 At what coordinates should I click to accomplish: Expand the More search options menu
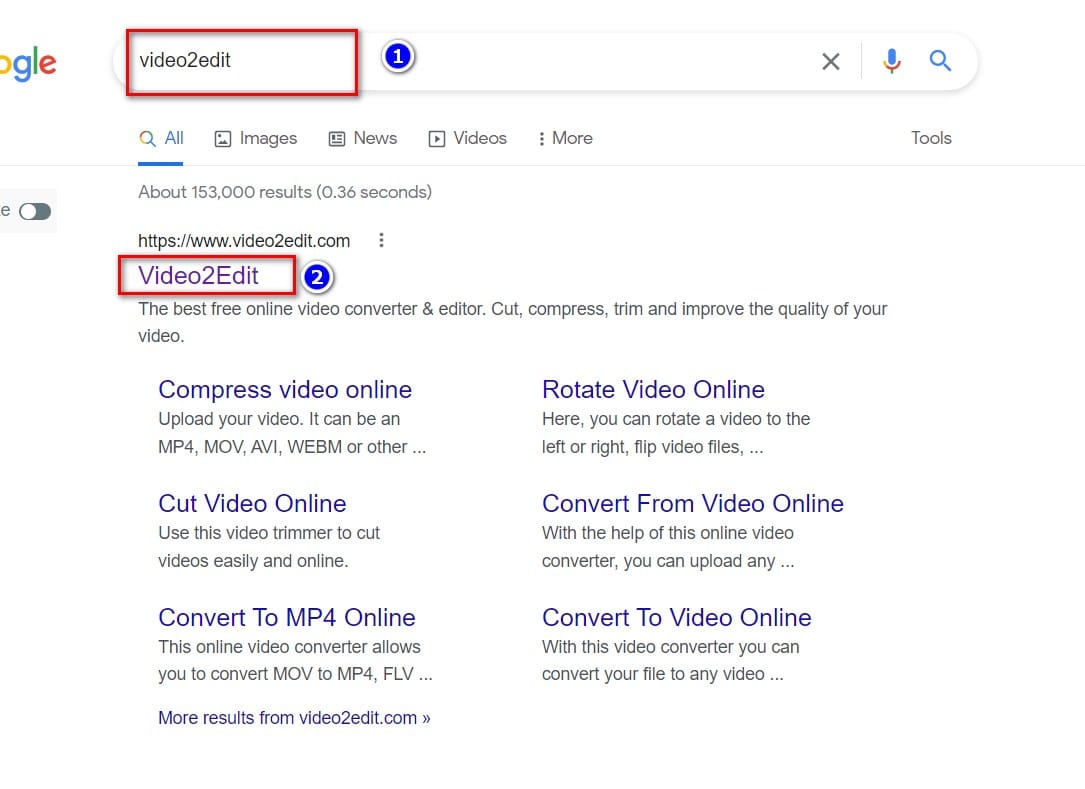pyautogui.click(x=565, y=138)
